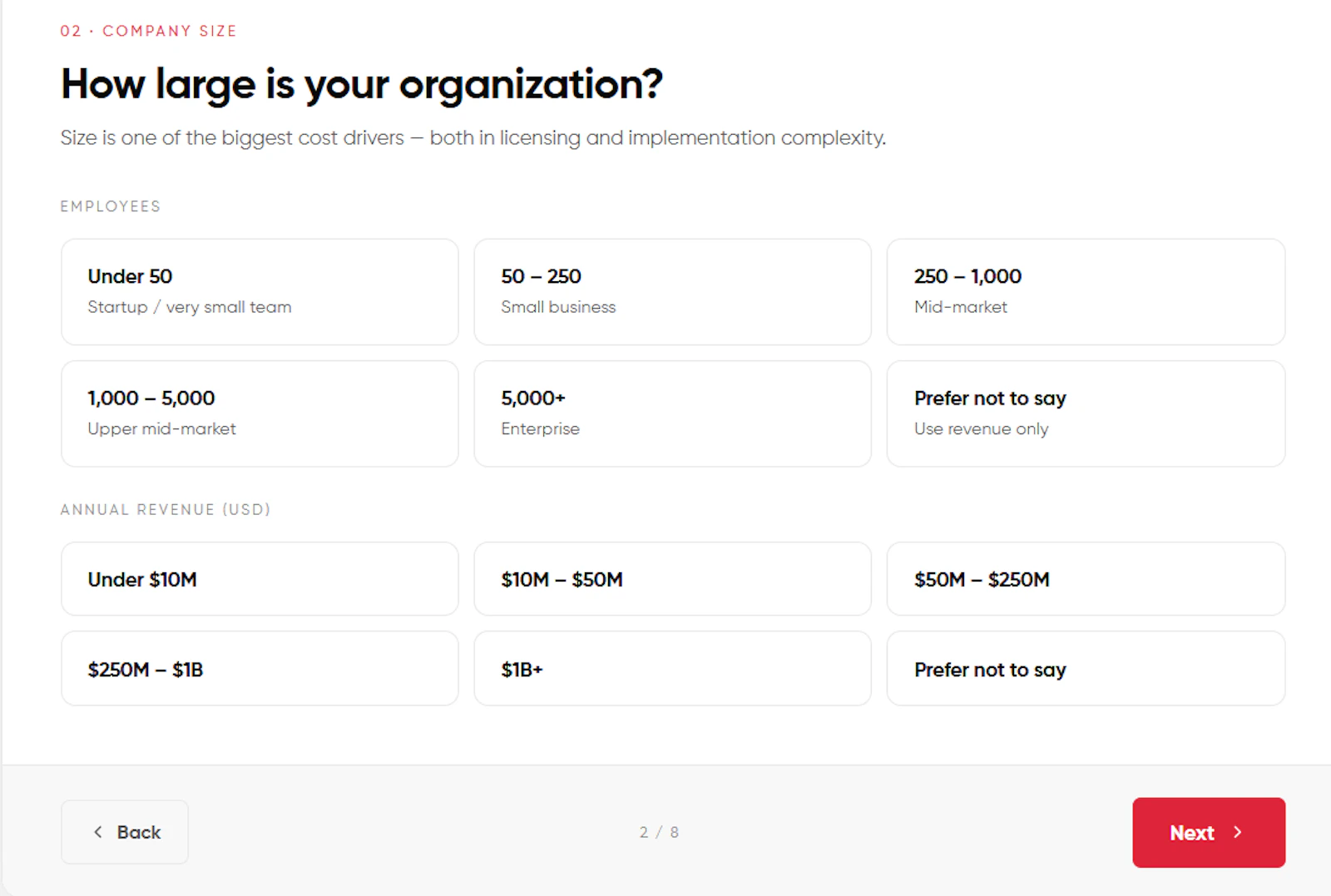Click the EMPLOYEES section label
Viewport: 1331px width, 896px height.
pyautogui.click(x=111, y=206)
